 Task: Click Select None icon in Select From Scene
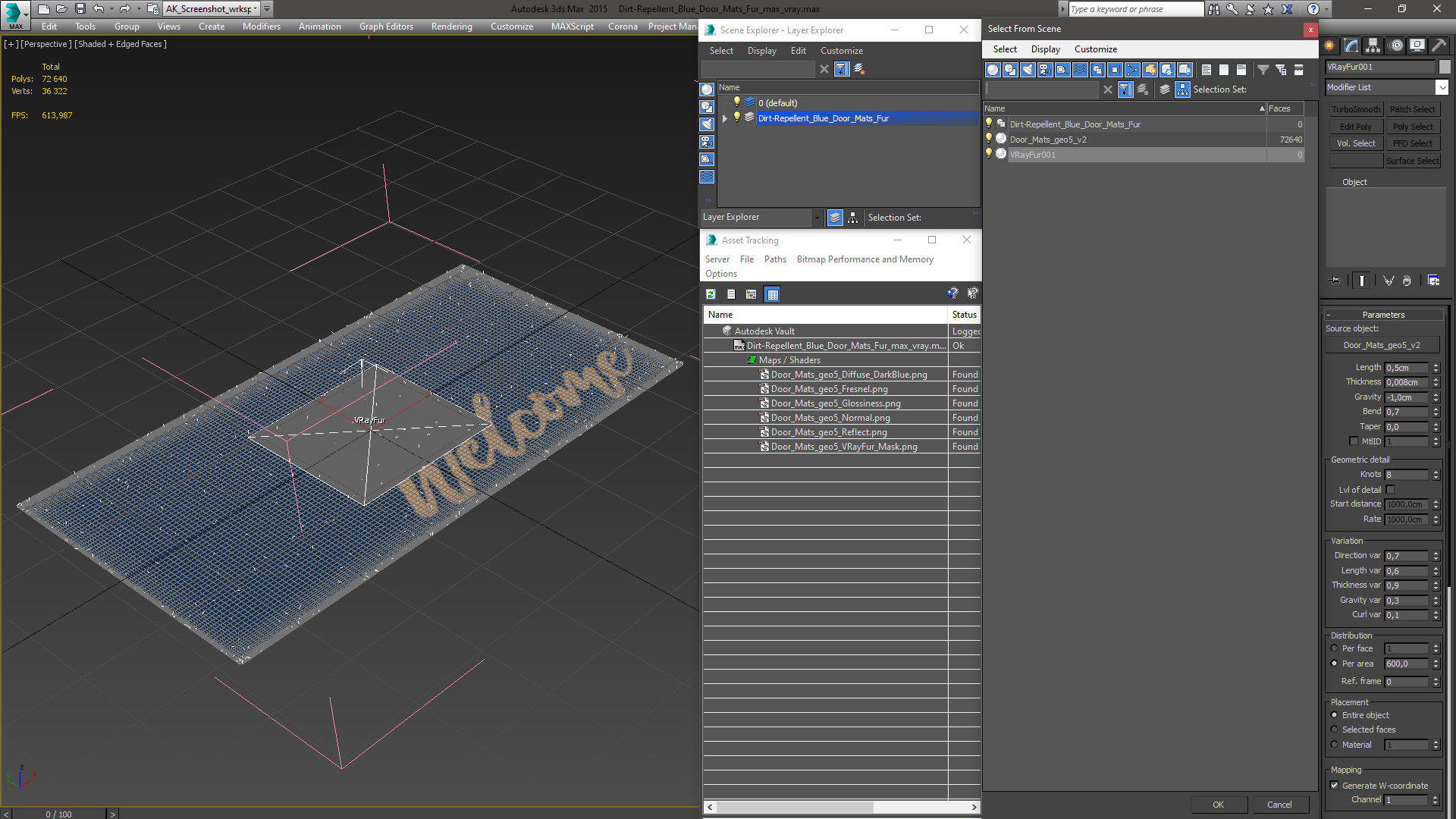(1224, 70)
